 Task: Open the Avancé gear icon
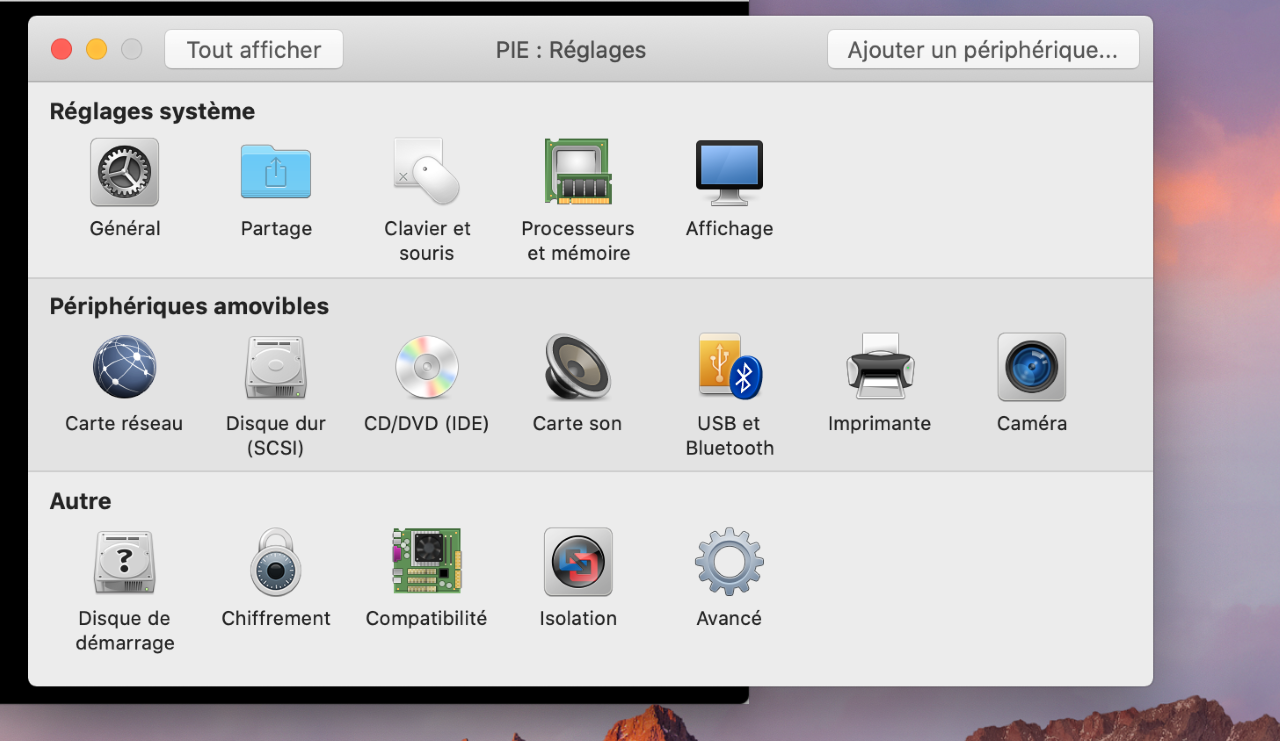point(729,562)
